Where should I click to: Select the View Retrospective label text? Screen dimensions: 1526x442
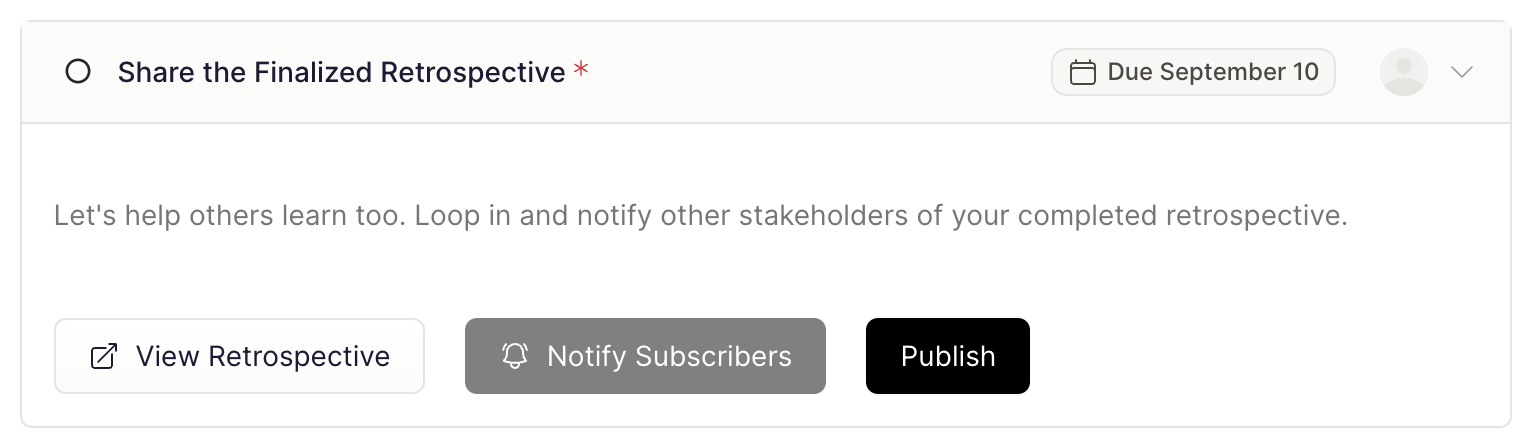pos(263,356)
